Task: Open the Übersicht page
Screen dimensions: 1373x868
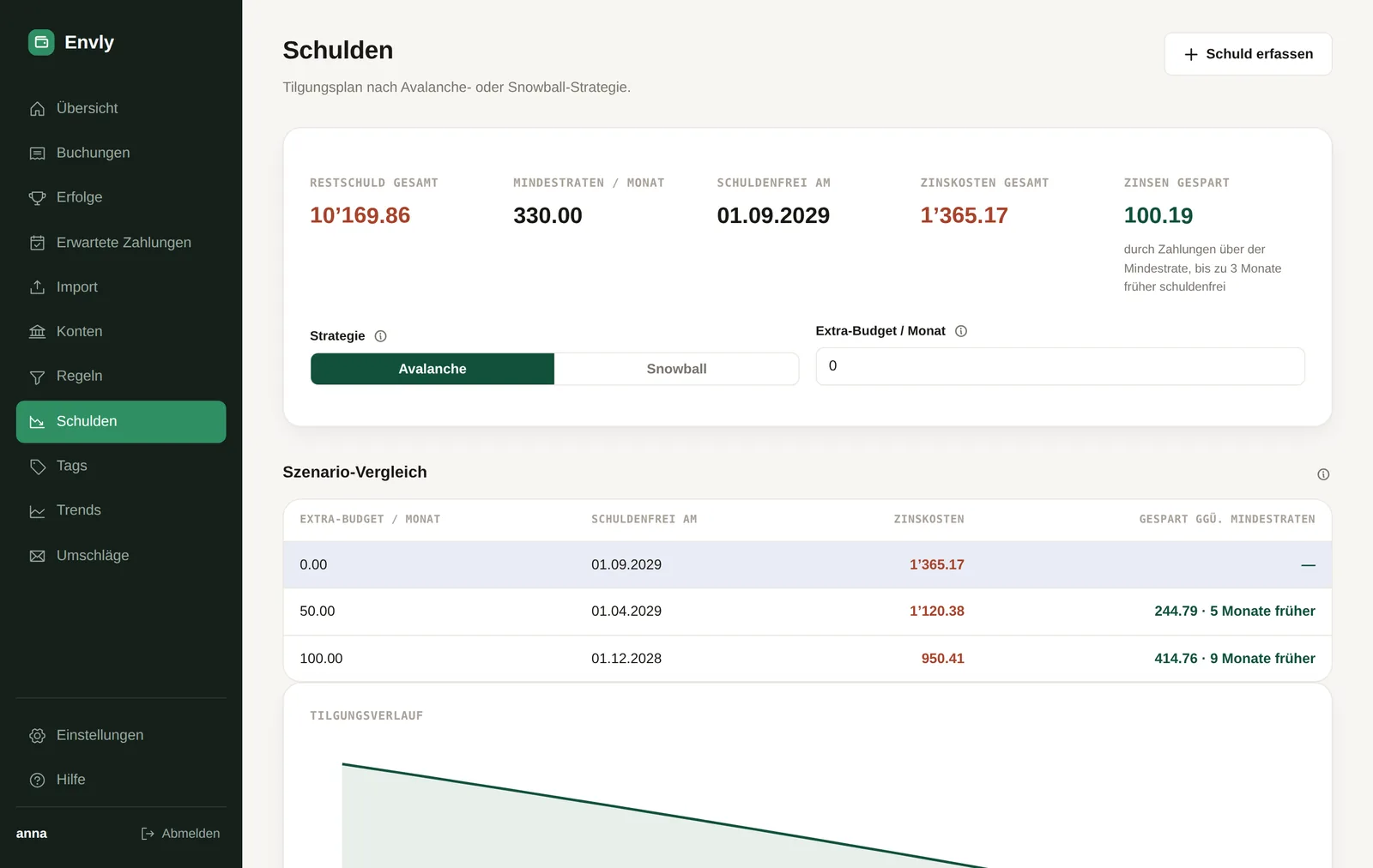Action: click(121, 109)
